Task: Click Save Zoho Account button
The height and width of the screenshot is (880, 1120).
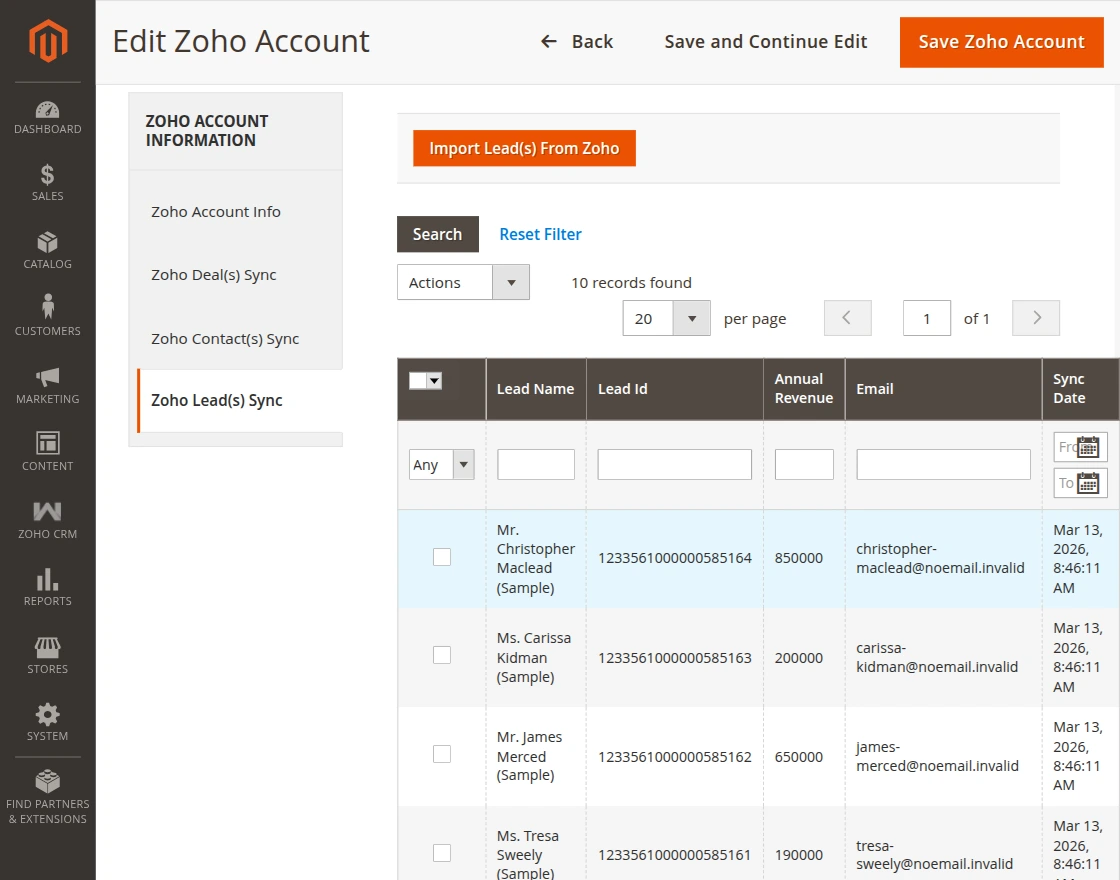Action: click(1001, 42)
